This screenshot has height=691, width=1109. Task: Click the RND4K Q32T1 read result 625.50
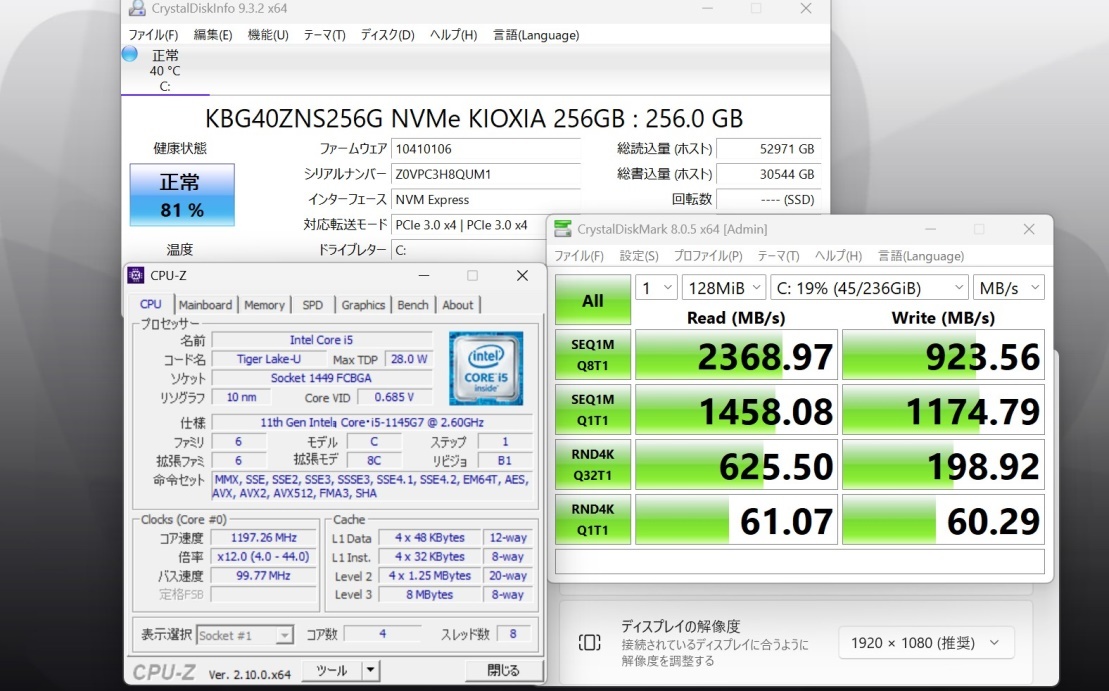(x=736, y=465)
